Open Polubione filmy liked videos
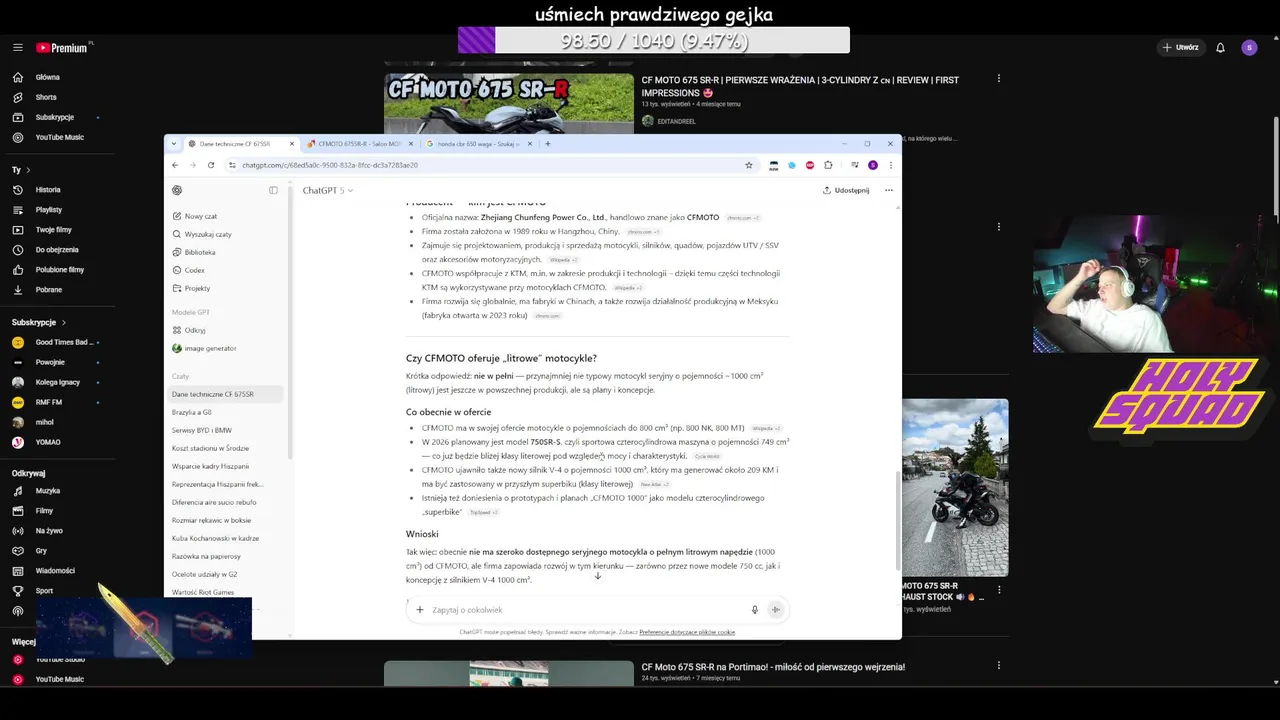 pyautogui.click(x=59, y=269)
